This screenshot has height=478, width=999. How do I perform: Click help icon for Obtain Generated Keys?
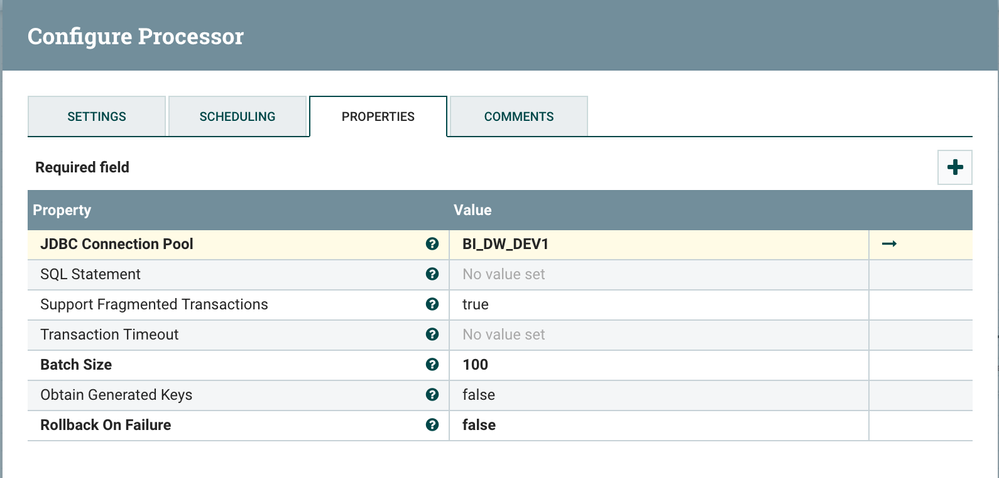(x=432, y=395)
